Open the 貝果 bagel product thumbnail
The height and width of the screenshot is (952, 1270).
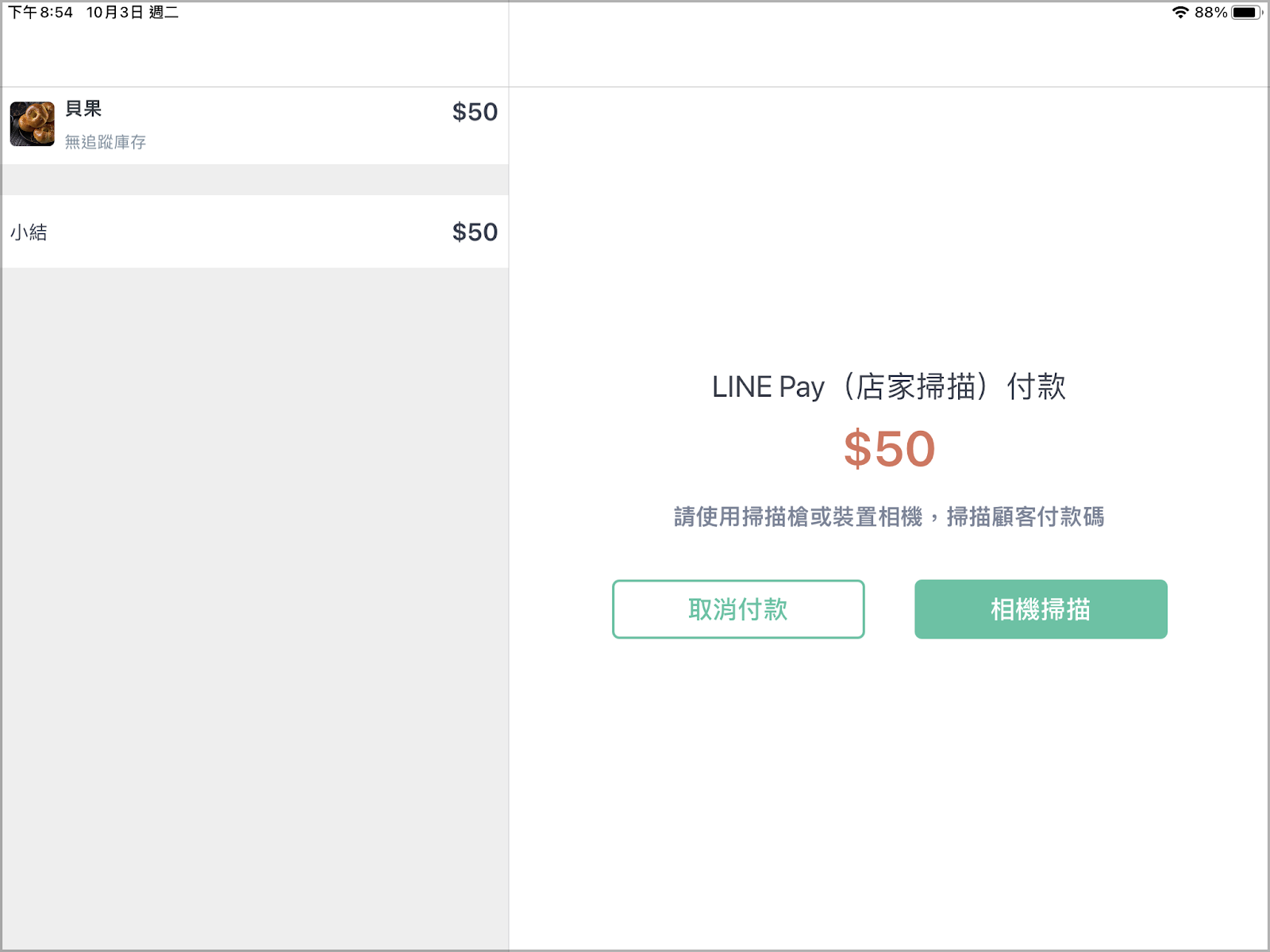click(x=33, y=124)
